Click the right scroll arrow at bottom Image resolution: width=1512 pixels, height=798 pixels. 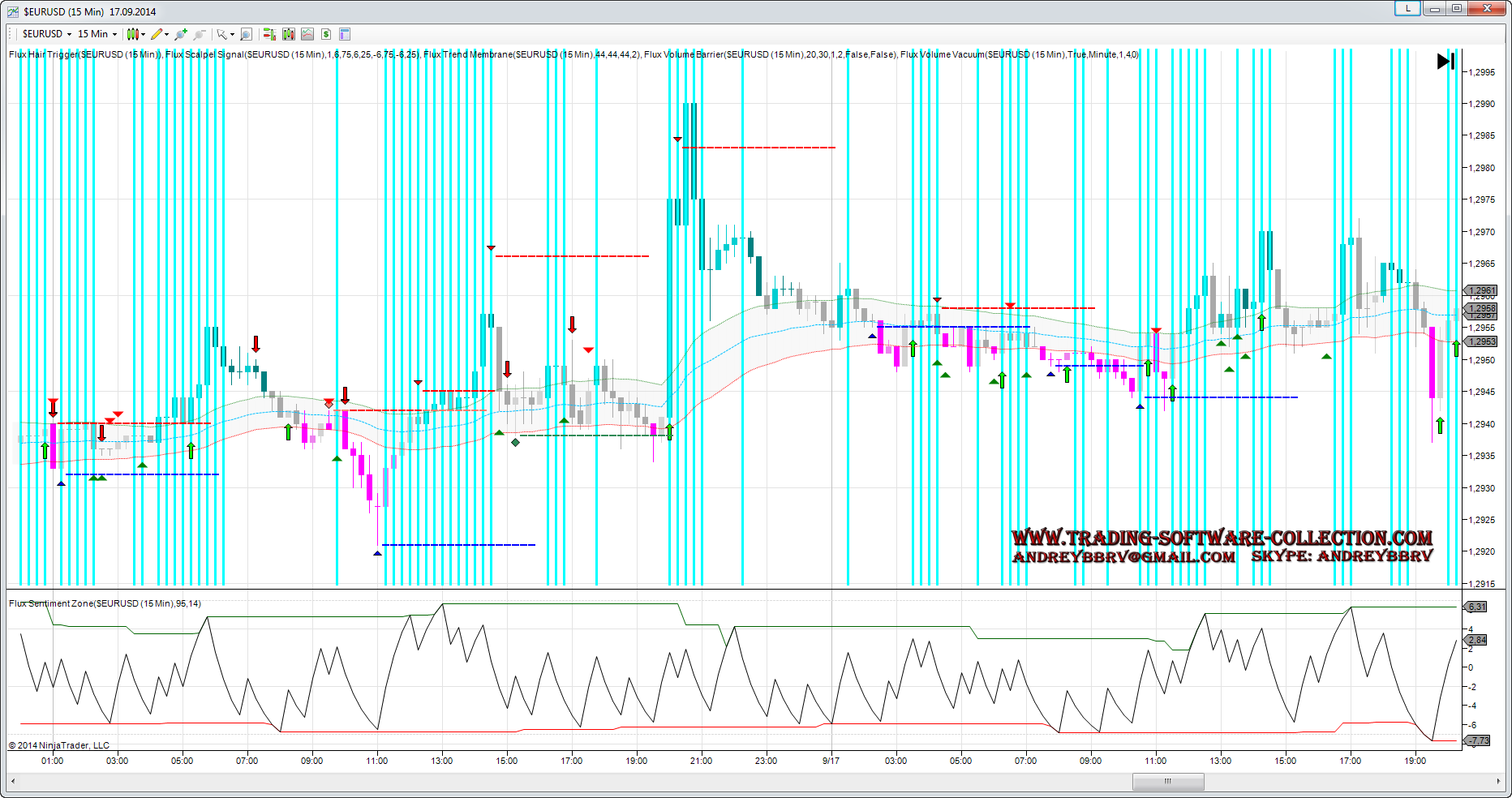[x=1497, y=782]
